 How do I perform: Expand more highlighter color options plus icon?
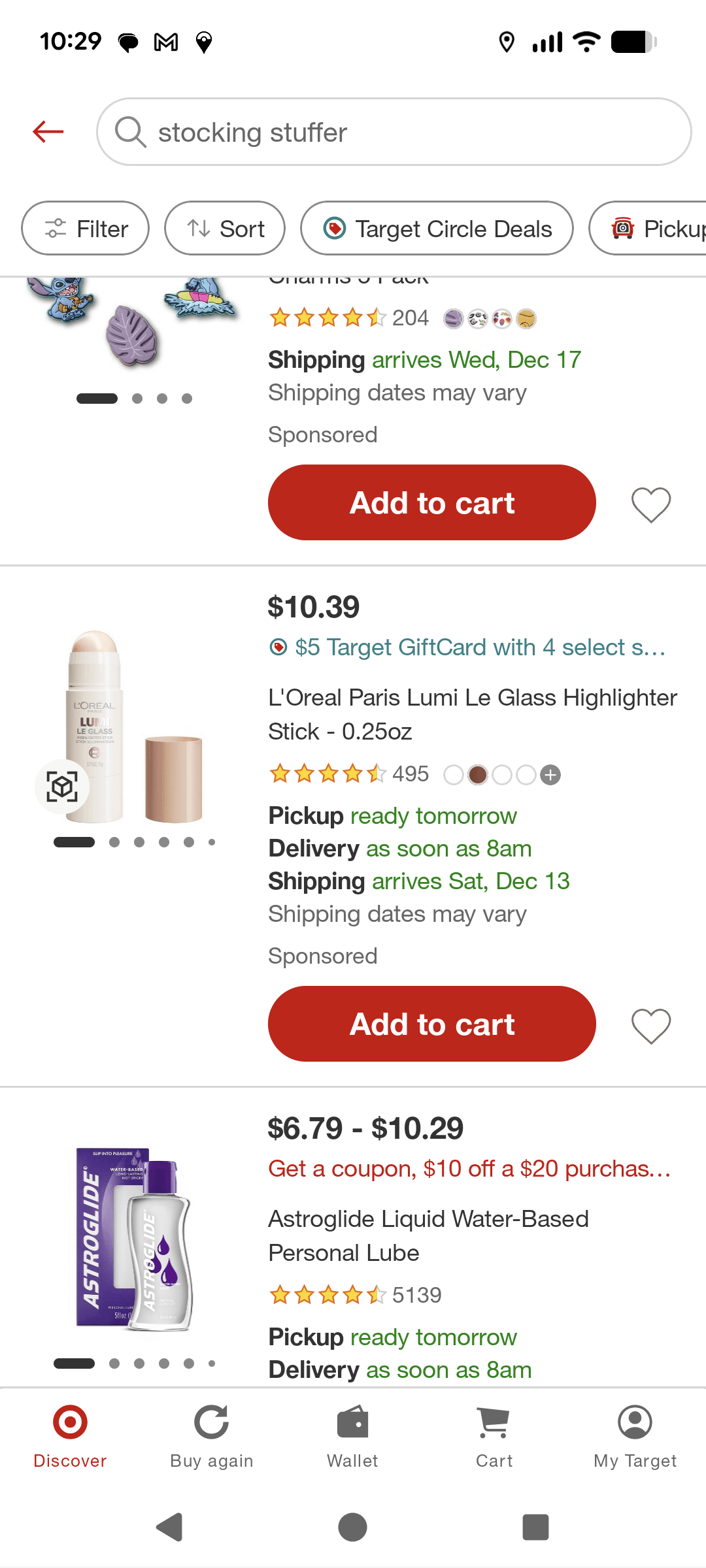point(550,775)
